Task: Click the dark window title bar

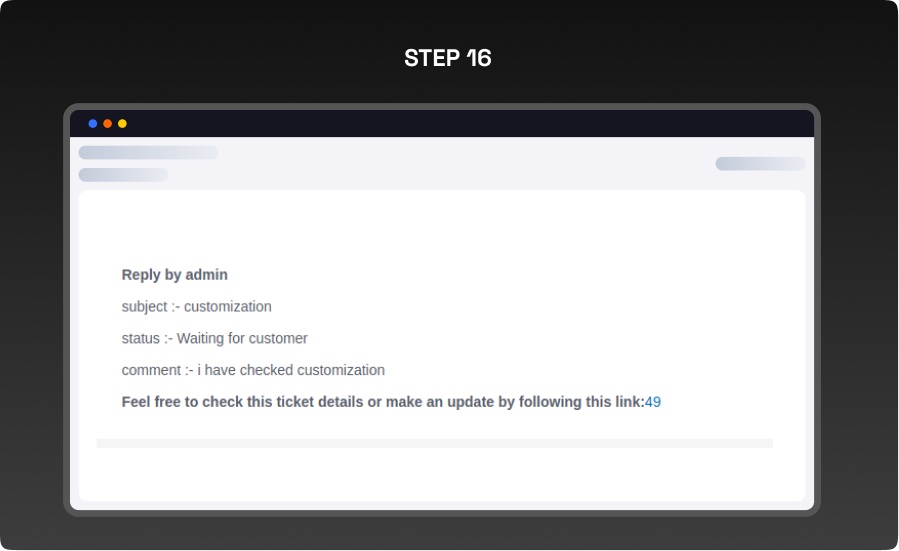Action: 450,124
